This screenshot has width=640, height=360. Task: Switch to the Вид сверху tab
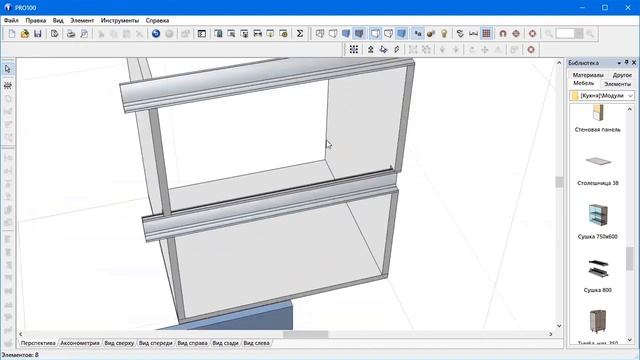119,343
